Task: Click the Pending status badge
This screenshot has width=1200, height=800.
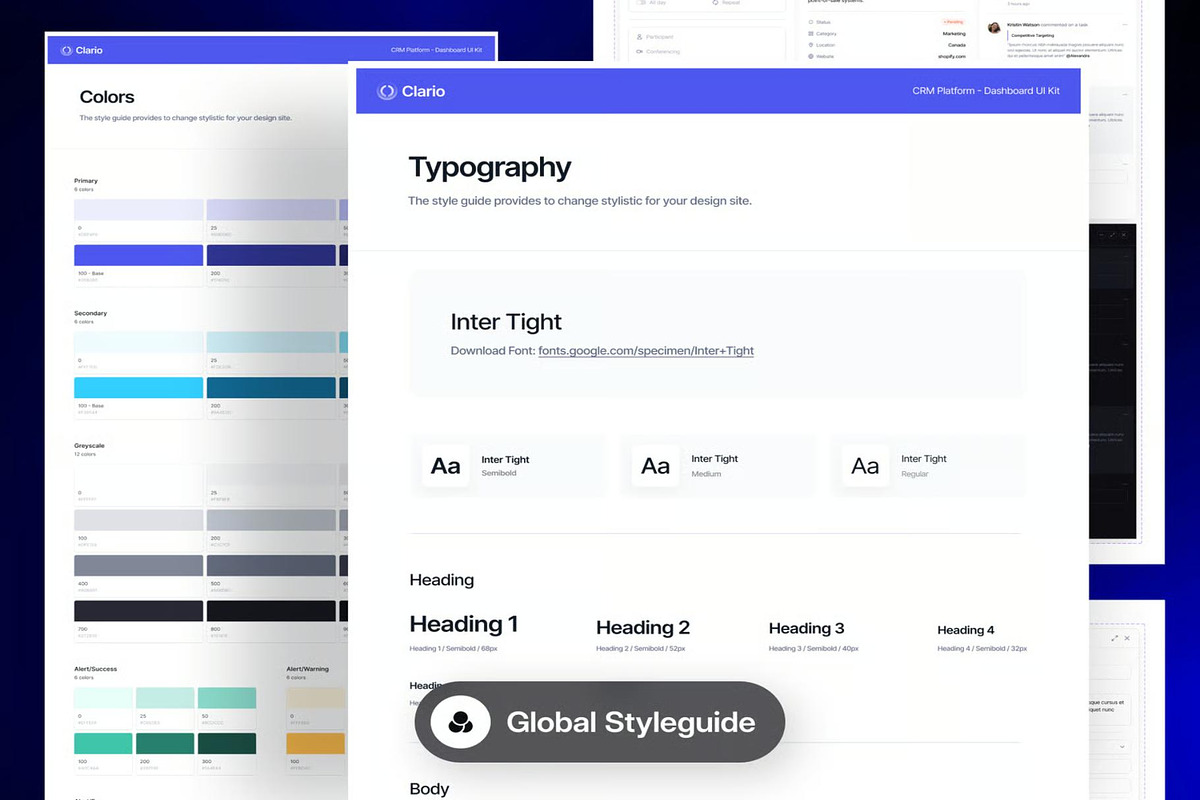Action: pyautogui.click(x=953, y=21)
